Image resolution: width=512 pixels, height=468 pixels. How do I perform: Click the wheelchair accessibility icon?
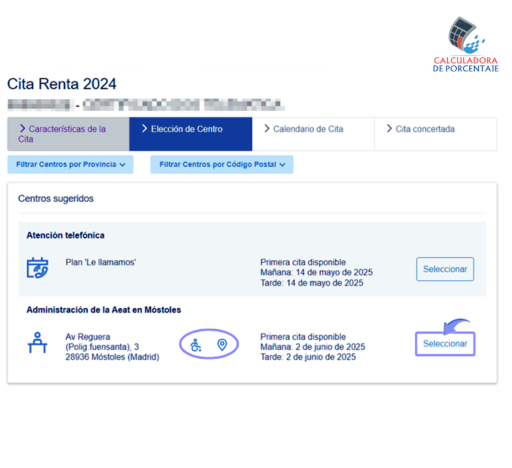point(196,345)
